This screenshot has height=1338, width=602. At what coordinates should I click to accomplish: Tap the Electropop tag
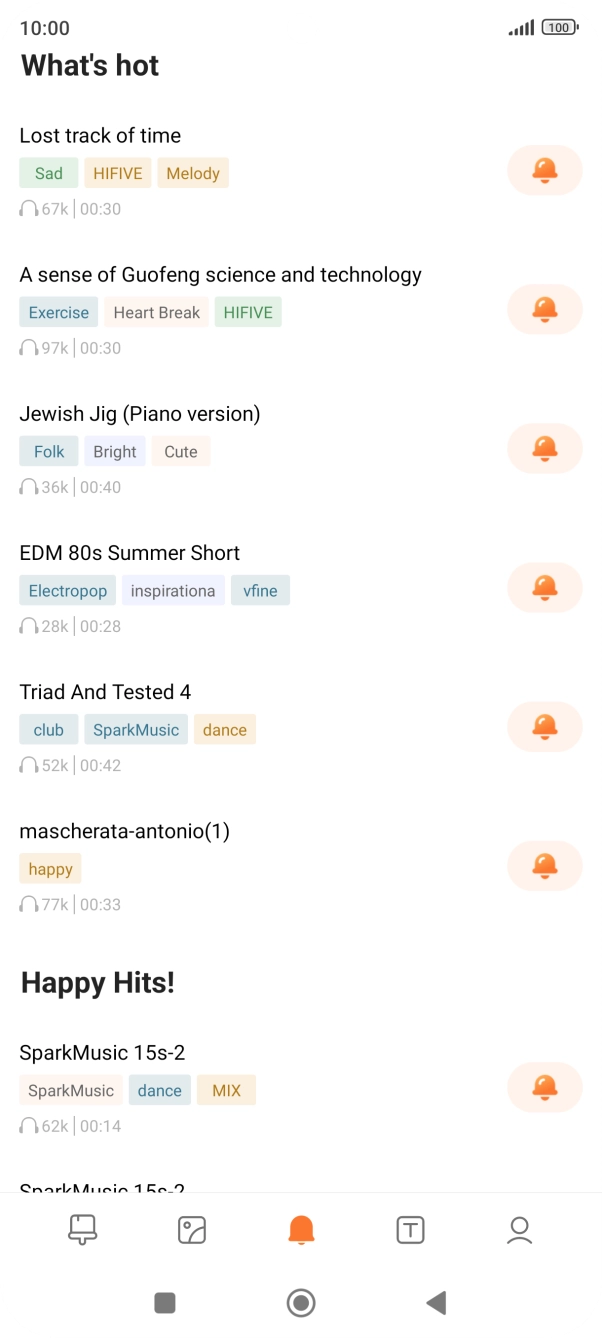pos(68,590)
